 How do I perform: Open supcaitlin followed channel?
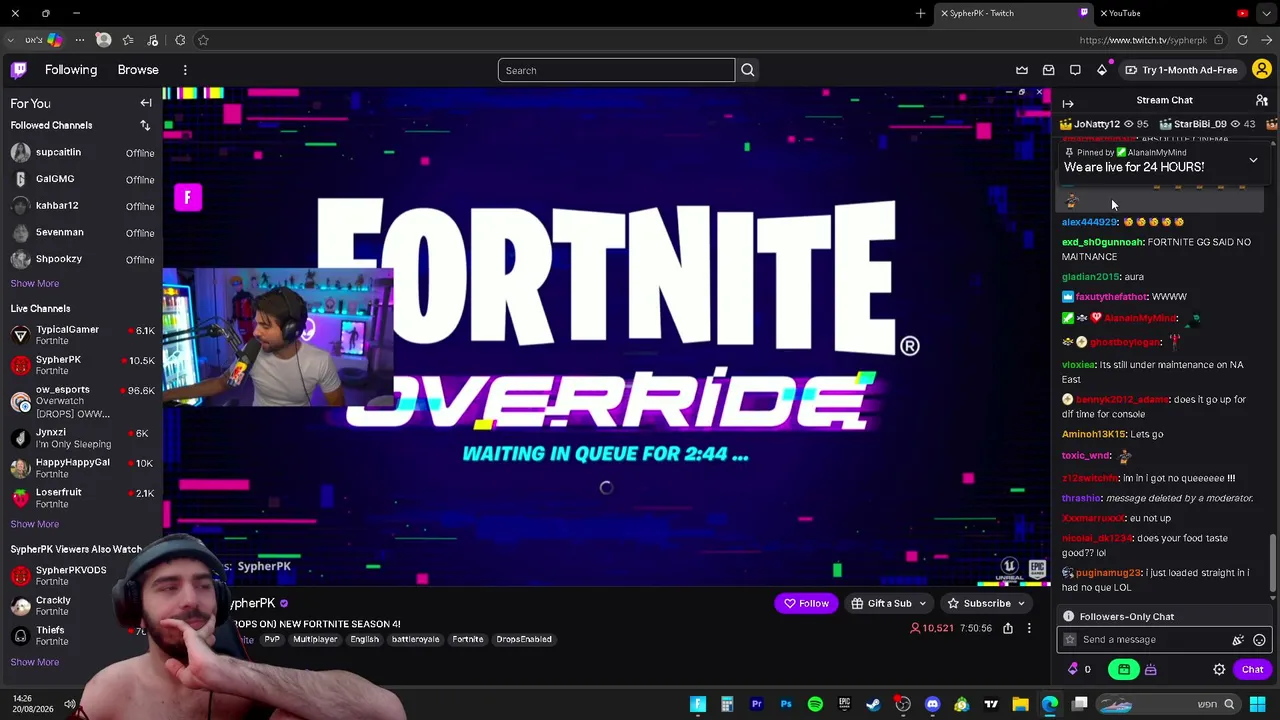click(82, 152)
